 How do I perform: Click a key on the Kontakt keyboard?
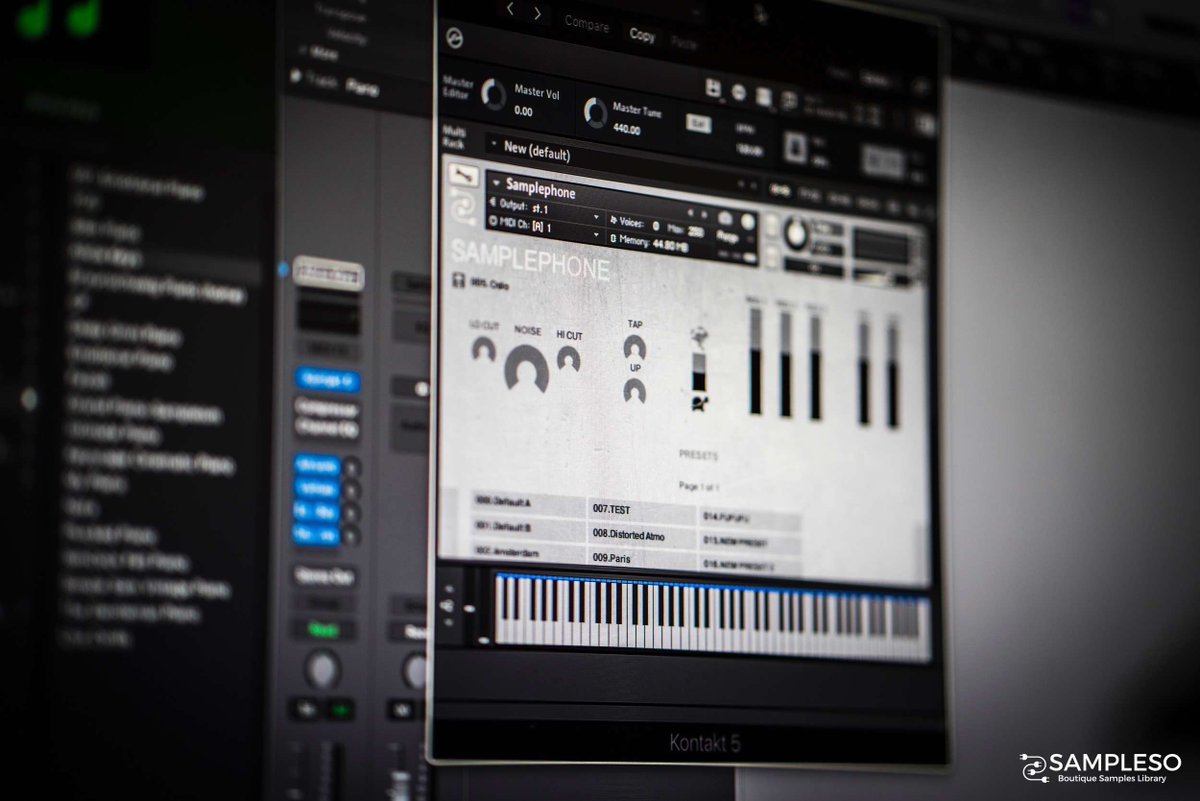pyautogui.click(x=712, y=615)
